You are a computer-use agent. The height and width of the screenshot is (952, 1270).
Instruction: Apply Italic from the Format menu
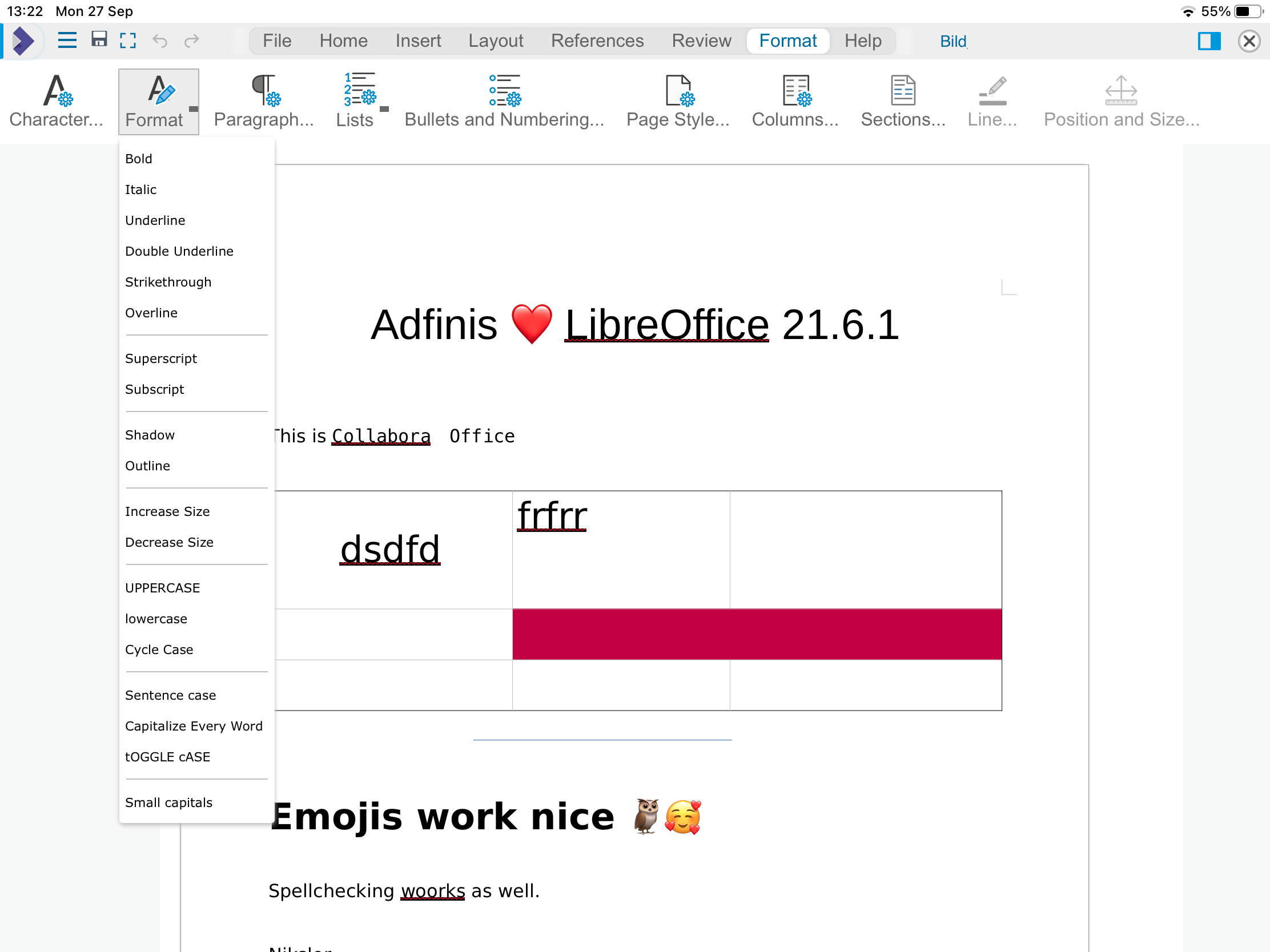coord(196,189)
